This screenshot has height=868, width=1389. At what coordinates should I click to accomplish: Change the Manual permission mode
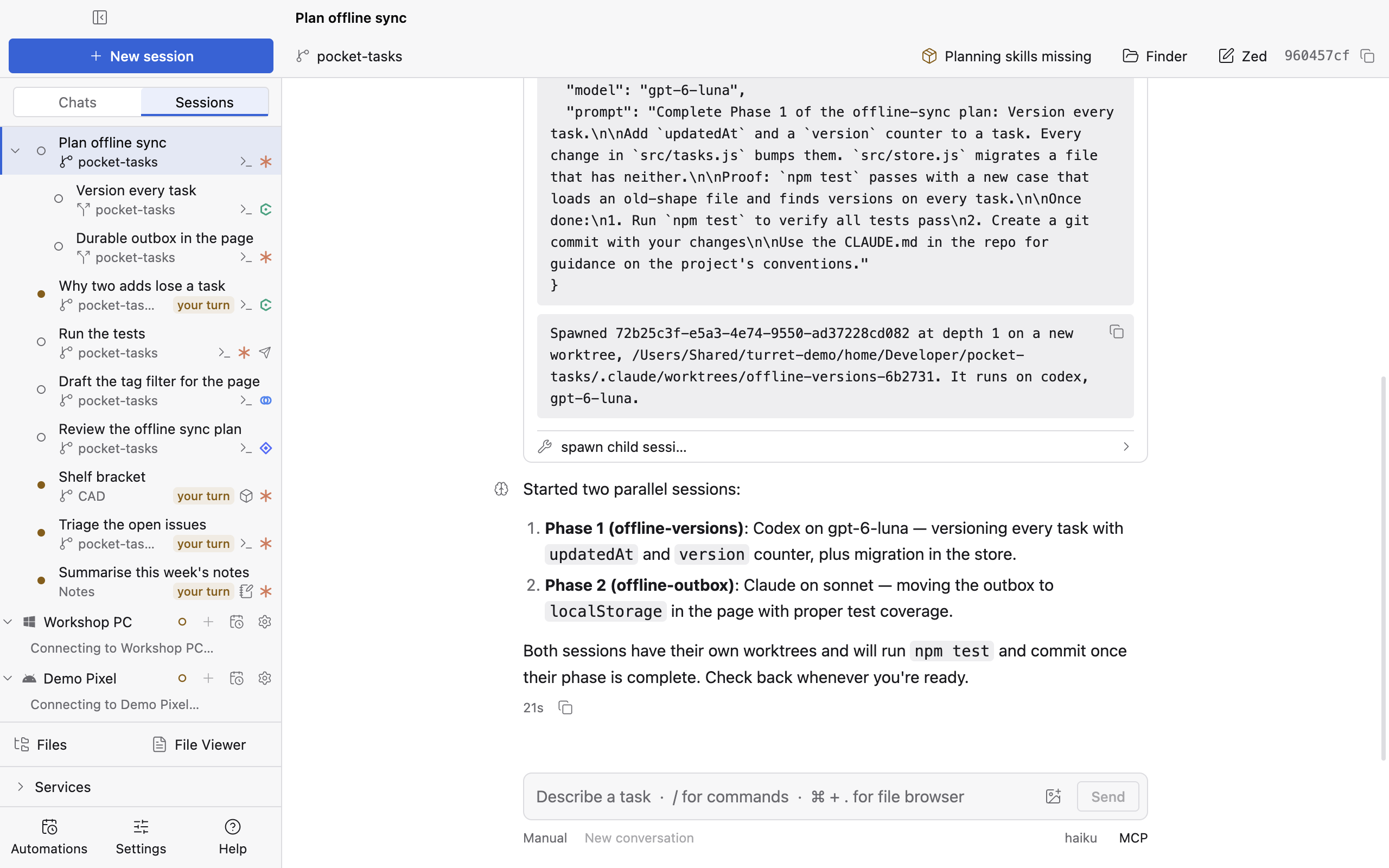pos(545,838)
